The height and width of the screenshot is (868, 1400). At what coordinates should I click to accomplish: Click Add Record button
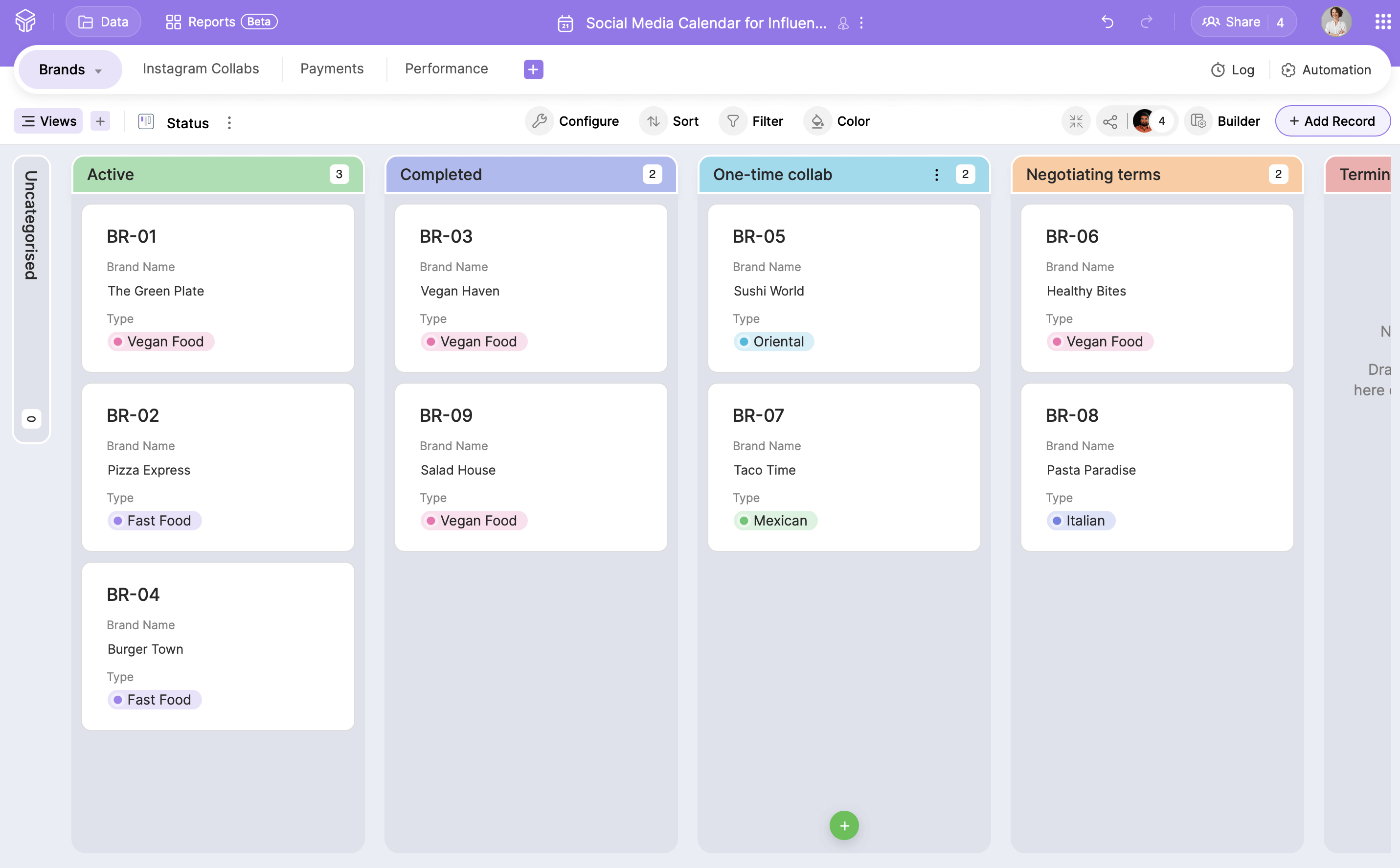click(x=1332, y=121)
